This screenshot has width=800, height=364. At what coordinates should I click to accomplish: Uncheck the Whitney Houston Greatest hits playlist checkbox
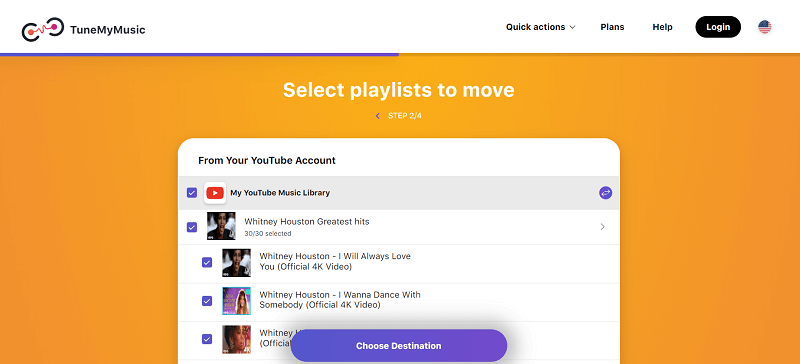click(192, 227)
